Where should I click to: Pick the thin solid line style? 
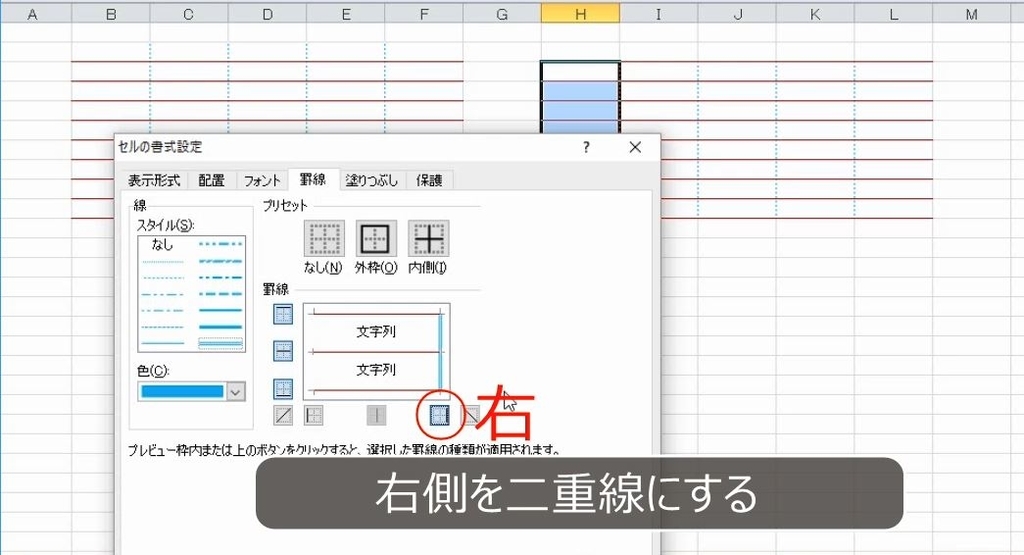pos(163,342)
